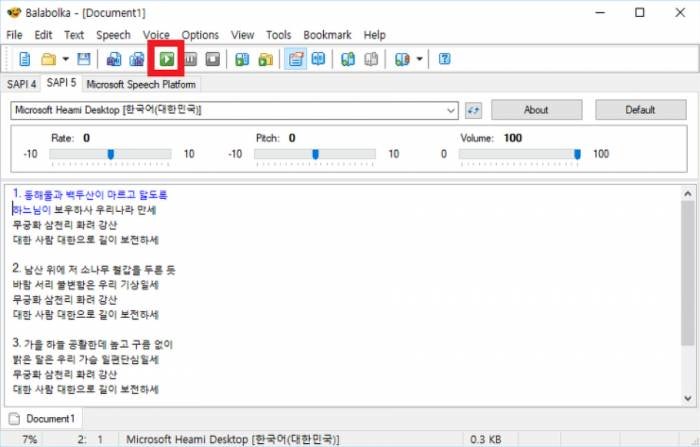Click the green book with play icon

242,59
